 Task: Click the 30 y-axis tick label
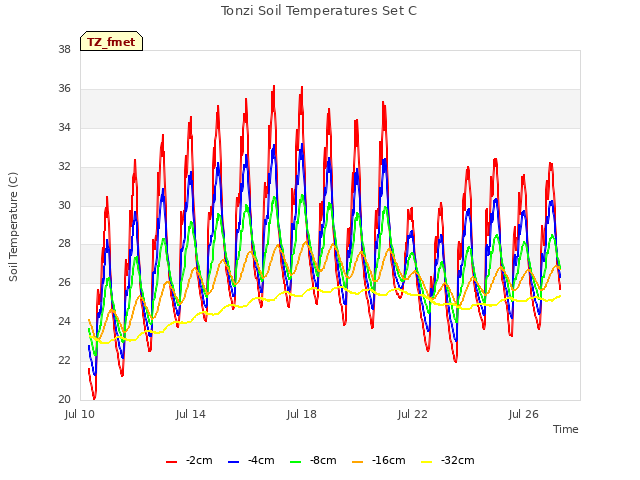pyautogui.click(x=64, y=205)
